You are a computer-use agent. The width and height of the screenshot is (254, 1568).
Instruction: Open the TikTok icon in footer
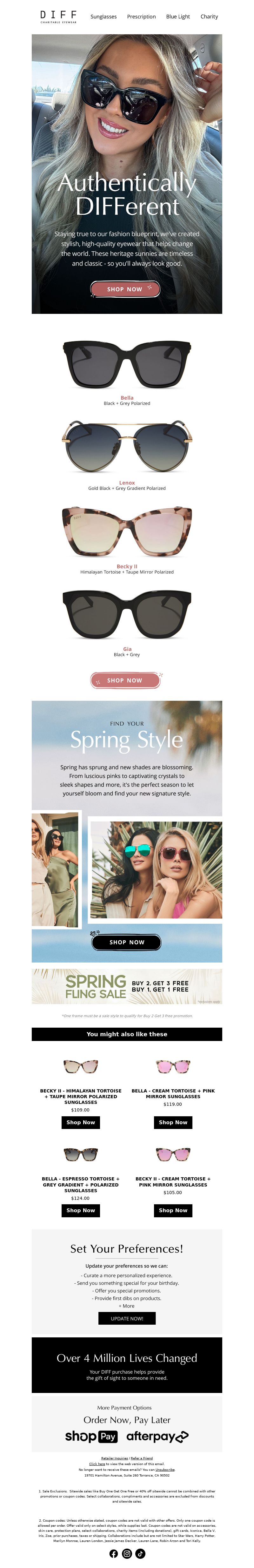[140, 1553]
